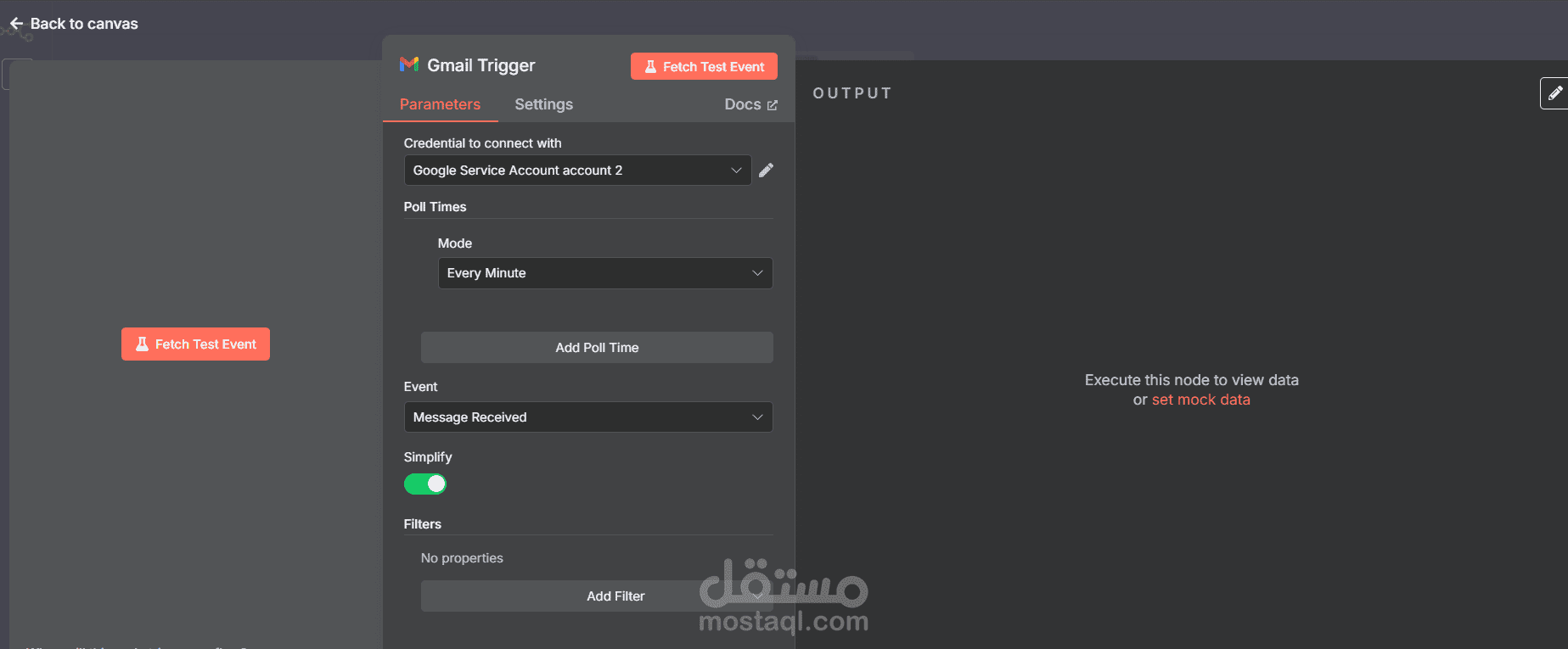Viewport: 1568px width, 649px height.
Task: Toggle the Simplify switch off
Action: coord(425,484)
